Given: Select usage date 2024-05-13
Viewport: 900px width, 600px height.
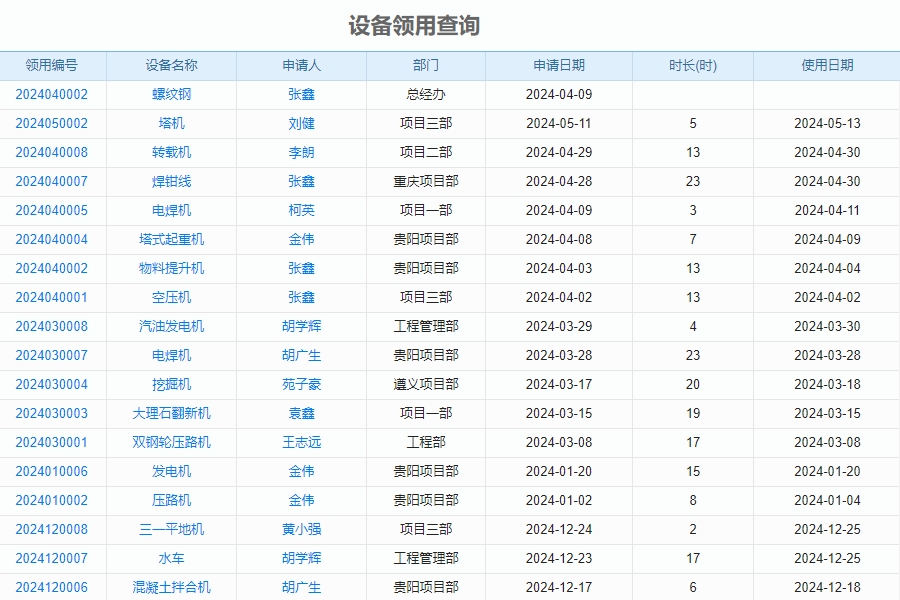Looking at the screenshot, I should coord(827,123).
